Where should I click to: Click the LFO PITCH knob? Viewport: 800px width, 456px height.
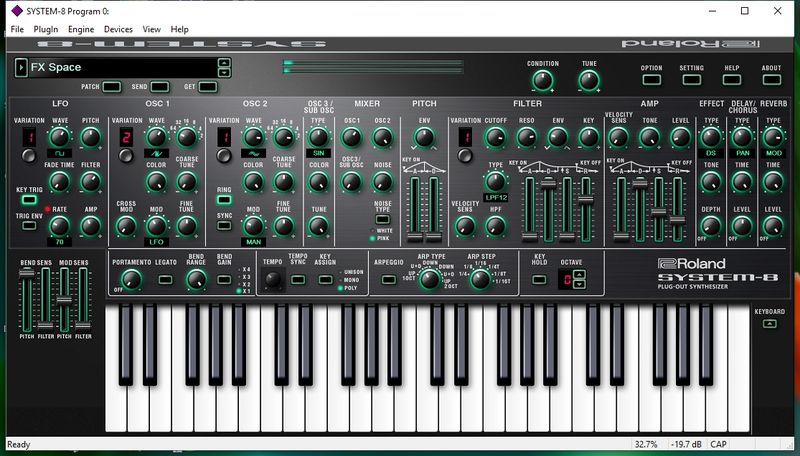click(91, 137)
